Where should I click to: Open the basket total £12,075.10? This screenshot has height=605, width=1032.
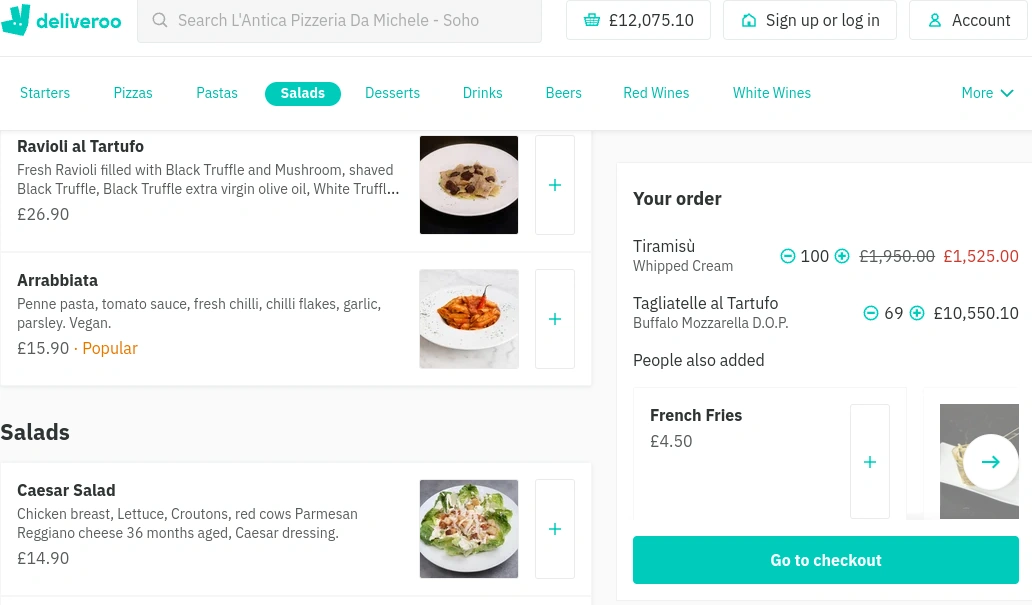pos(638,20)
